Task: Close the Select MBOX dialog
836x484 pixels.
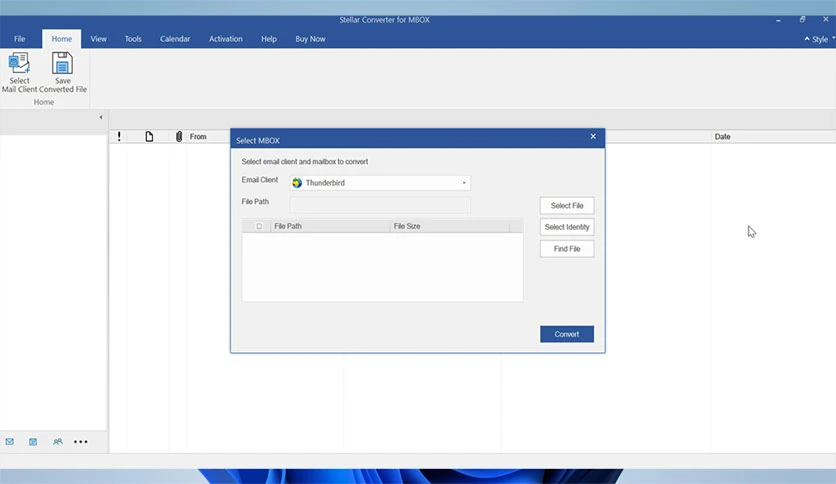Action: 593,136
